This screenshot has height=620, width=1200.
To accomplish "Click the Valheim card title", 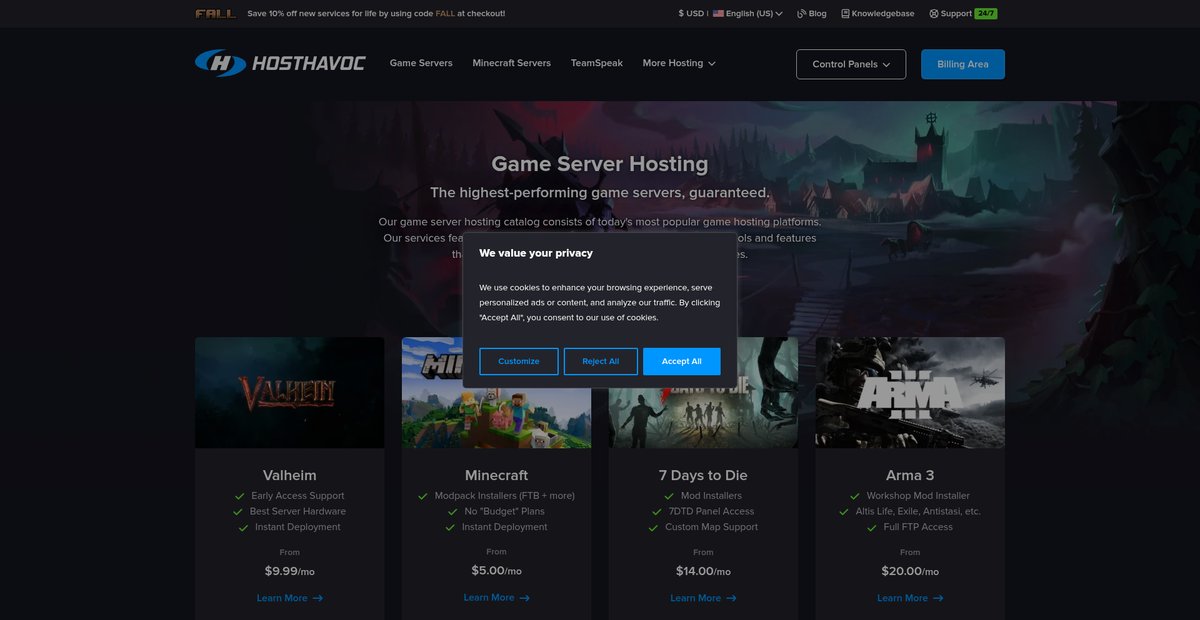I will click(x=290, y=475).
